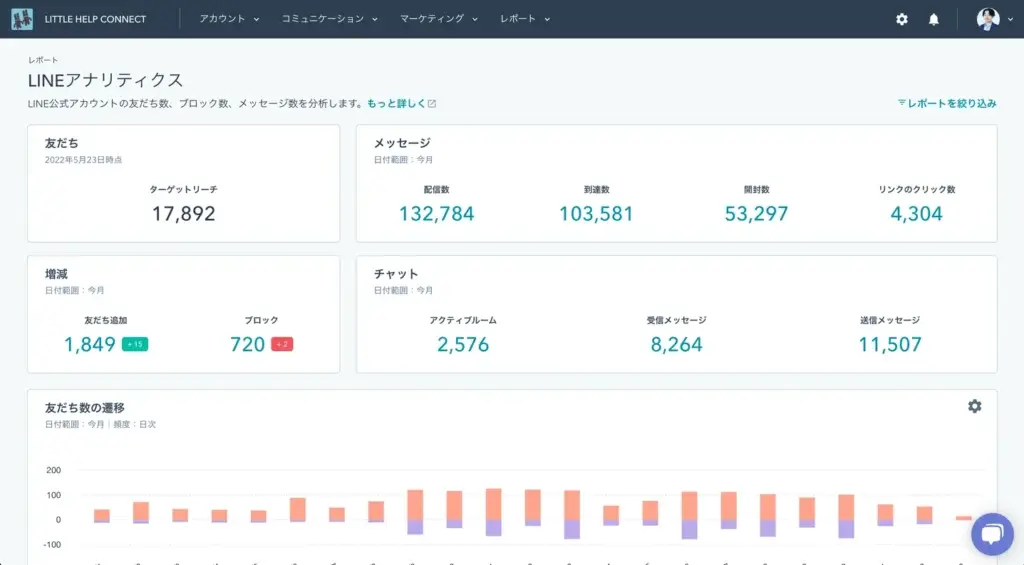Click the tallest orange bar in the chart

point(493,504)
